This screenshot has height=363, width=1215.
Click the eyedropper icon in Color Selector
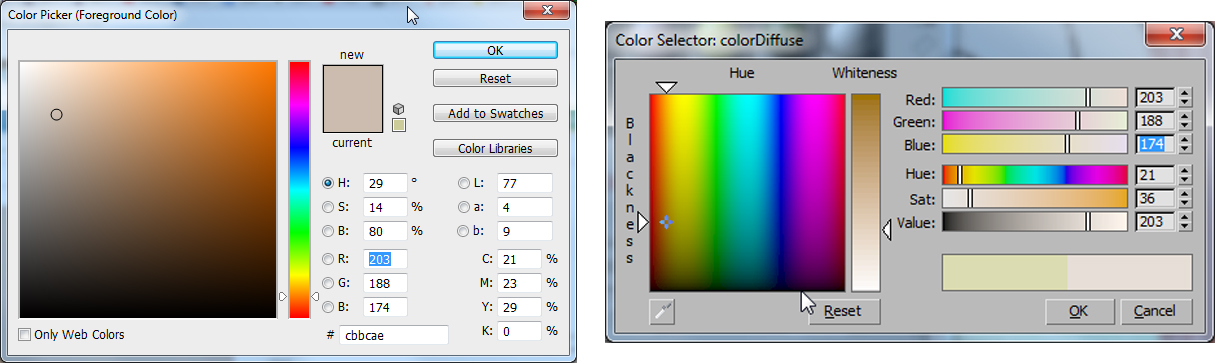[662, 312]
